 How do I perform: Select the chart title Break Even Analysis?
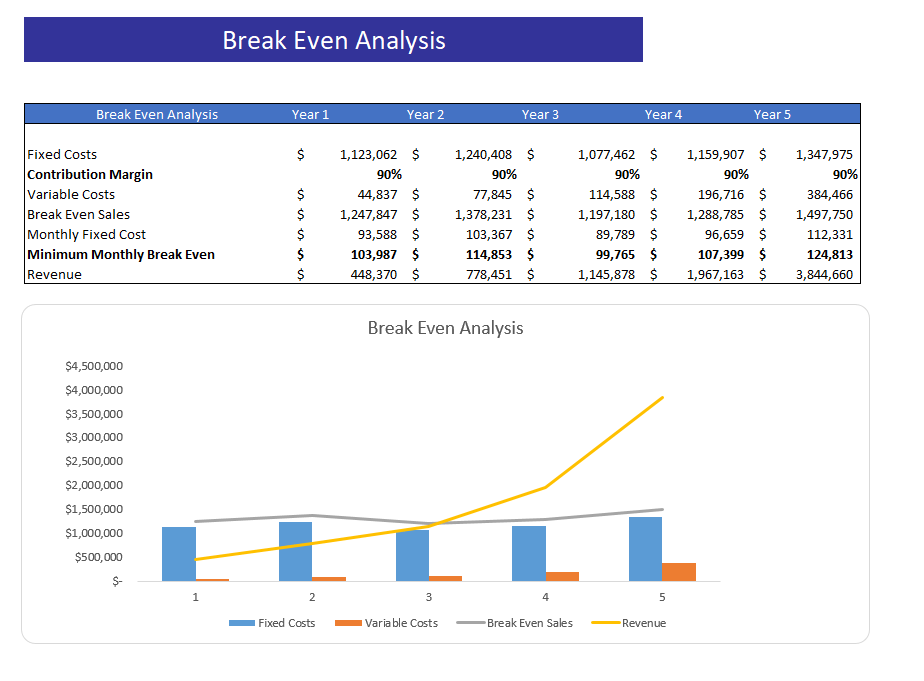[445, 328]
